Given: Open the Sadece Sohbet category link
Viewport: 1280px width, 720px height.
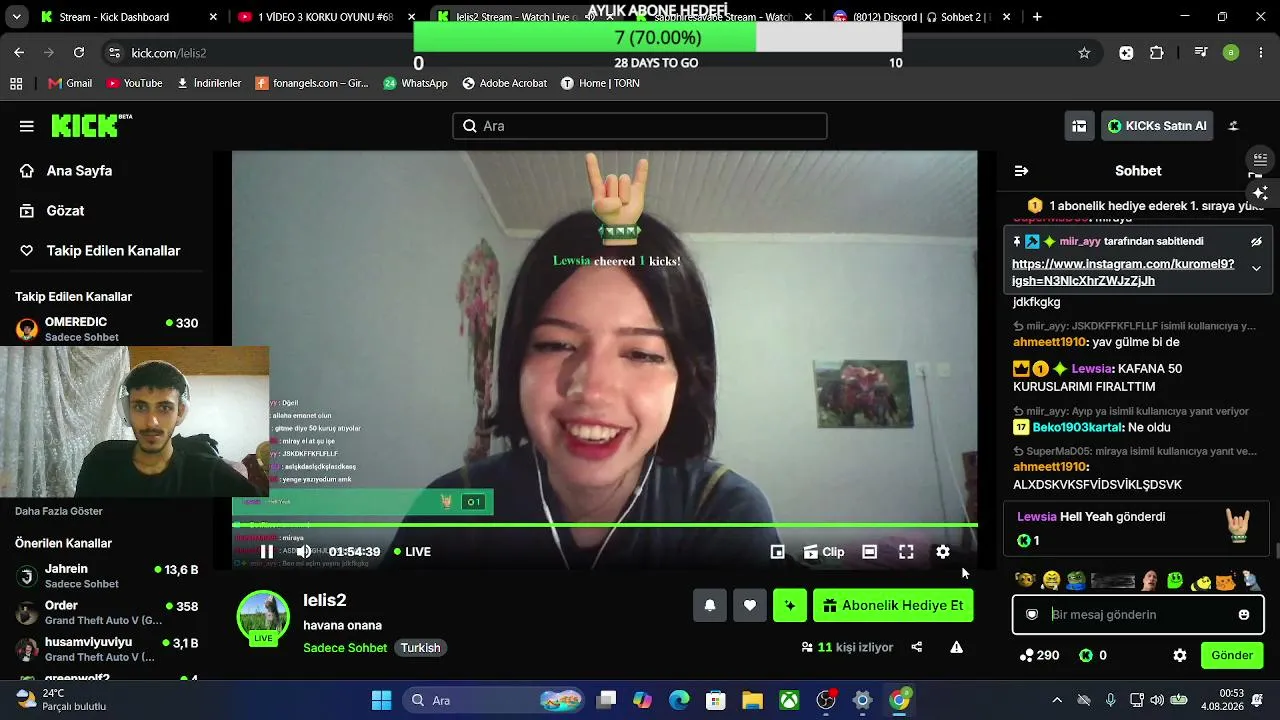Looking at the screenshot, I should point(345,648).
